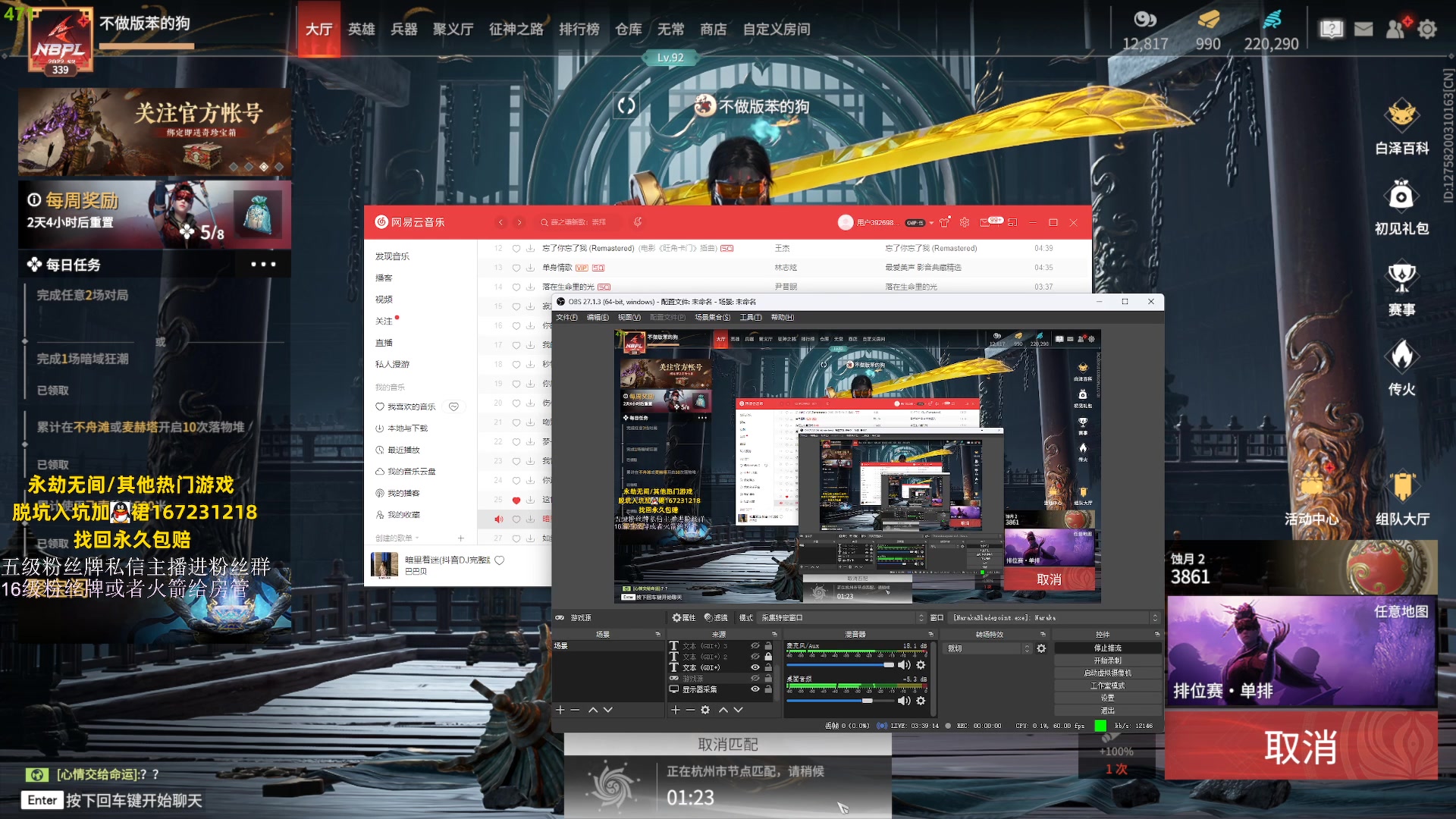
Task: Show the hidden 游戏源 source via eye icon
Action: click(755, 678)
